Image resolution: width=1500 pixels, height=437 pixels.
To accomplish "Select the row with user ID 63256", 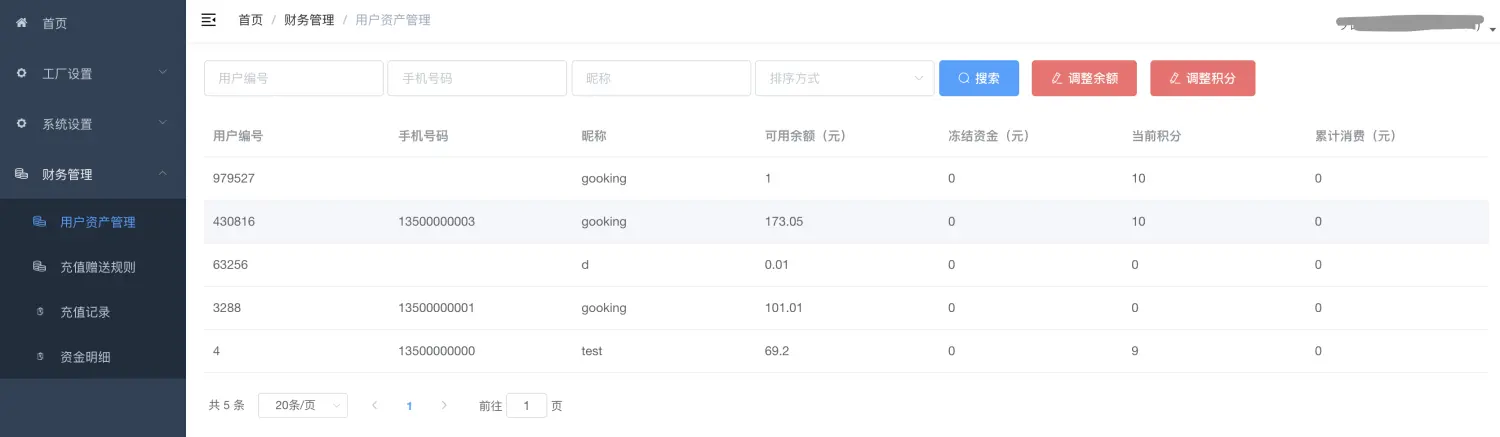I will pos(846,265).
